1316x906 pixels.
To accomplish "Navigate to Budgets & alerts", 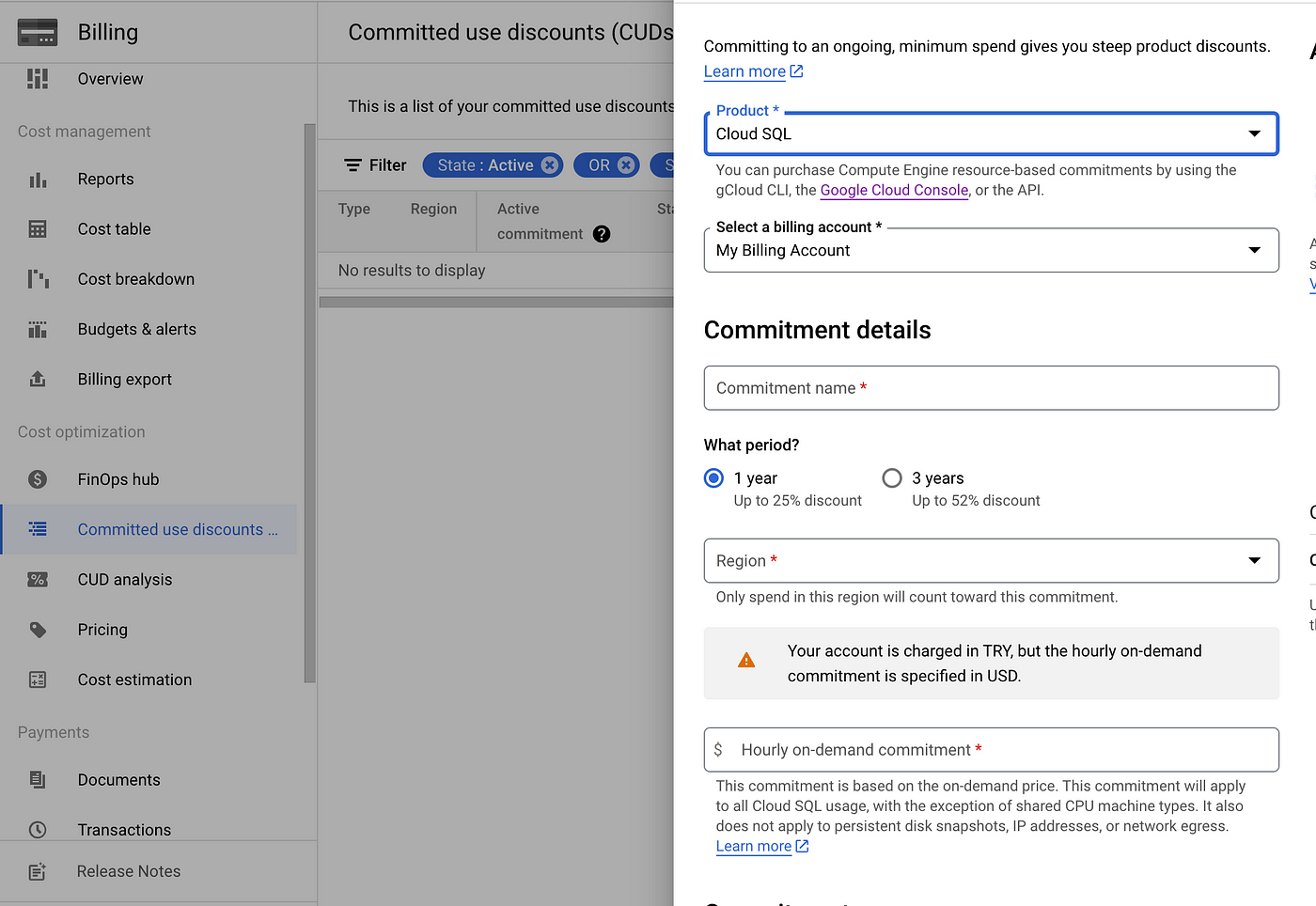I will 150,329.
